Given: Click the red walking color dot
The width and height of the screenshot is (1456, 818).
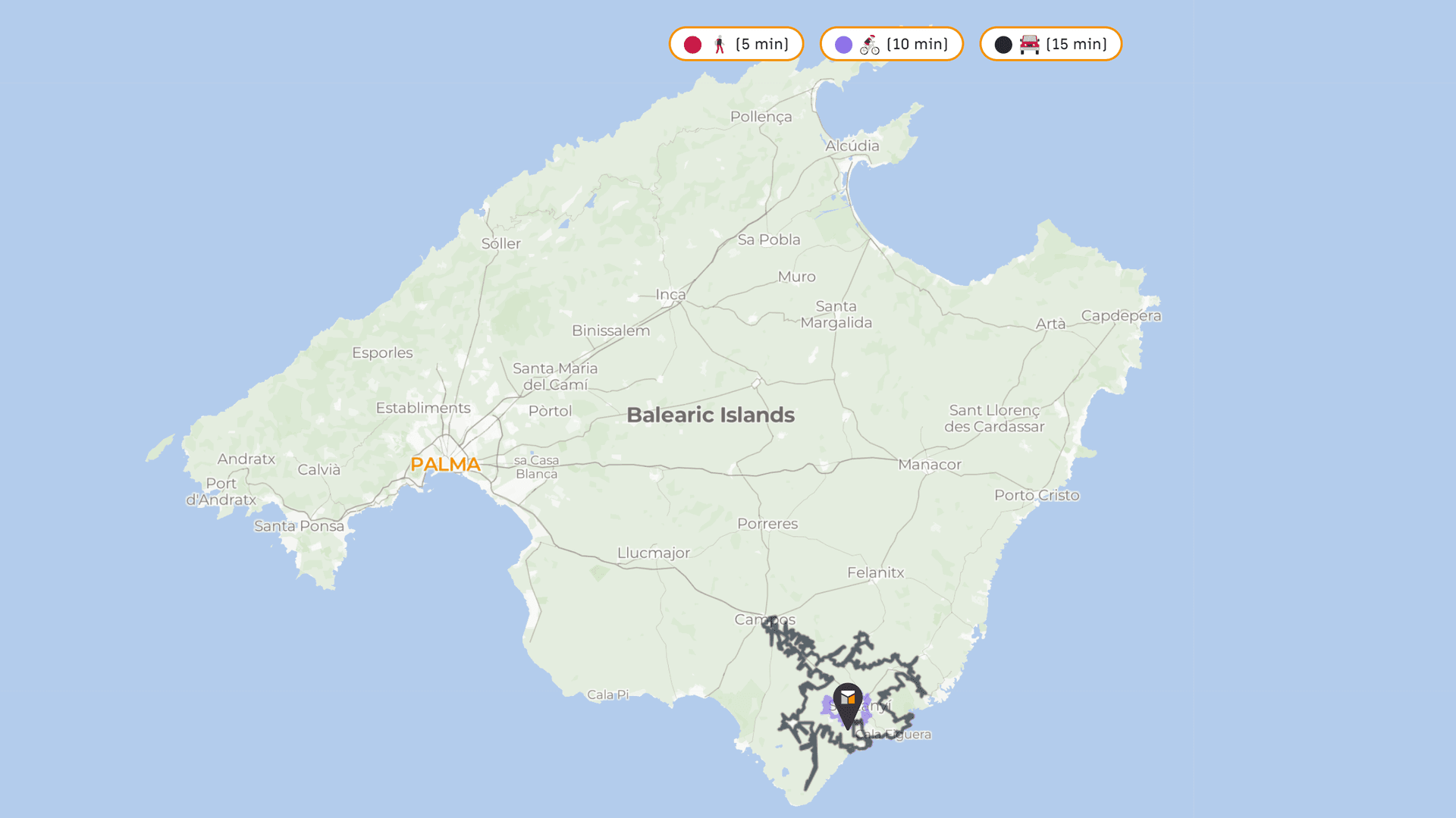Looking at the screenshot, I should [692, 45].
